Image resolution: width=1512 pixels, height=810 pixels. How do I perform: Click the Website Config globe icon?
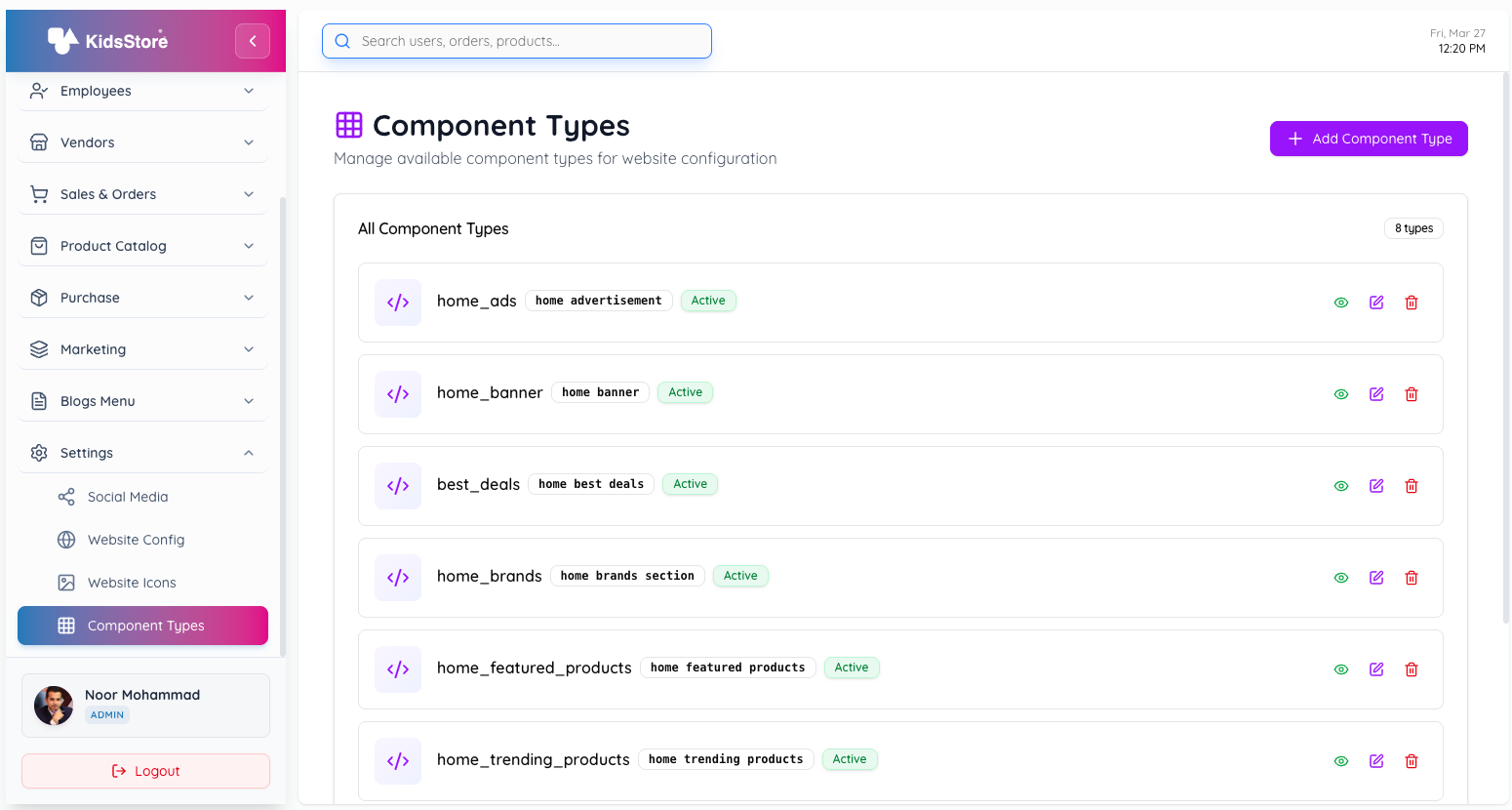click(67, 540)
